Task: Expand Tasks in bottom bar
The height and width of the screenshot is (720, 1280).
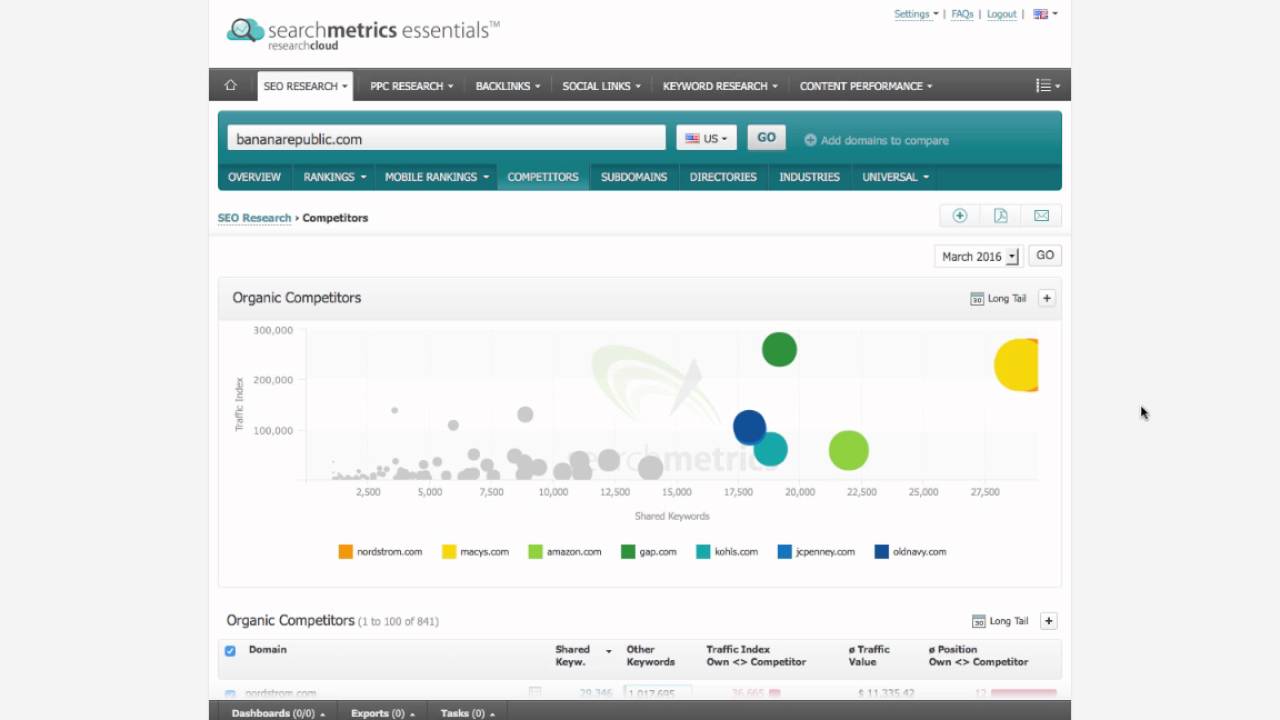Action: (x=469, y=713)
